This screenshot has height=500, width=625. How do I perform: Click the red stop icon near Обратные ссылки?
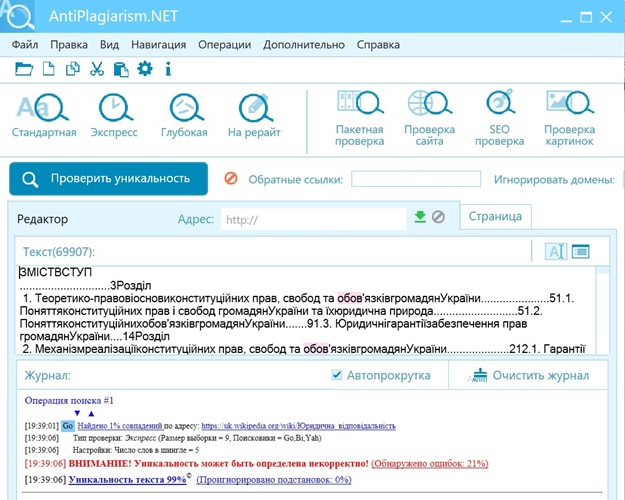coord(231,178)
